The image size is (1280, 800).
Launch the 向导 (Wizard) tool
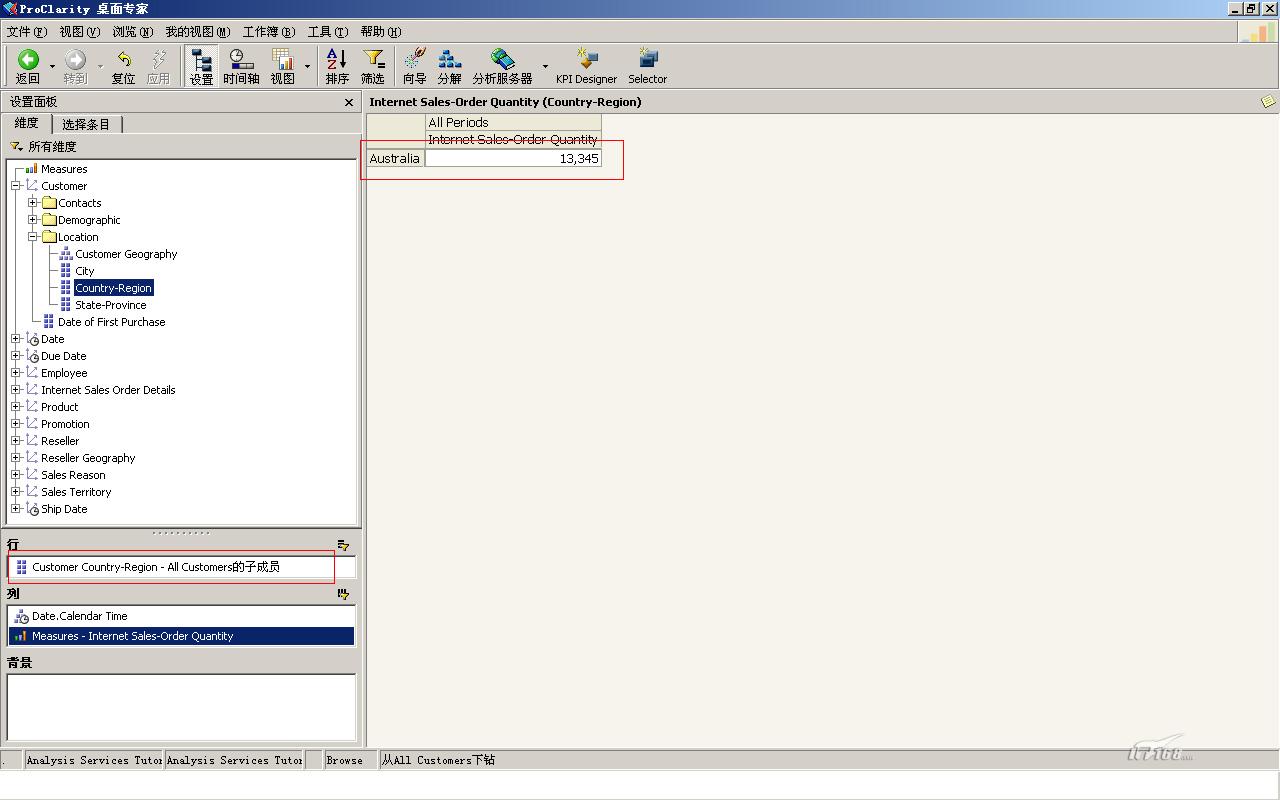[414, 67]
